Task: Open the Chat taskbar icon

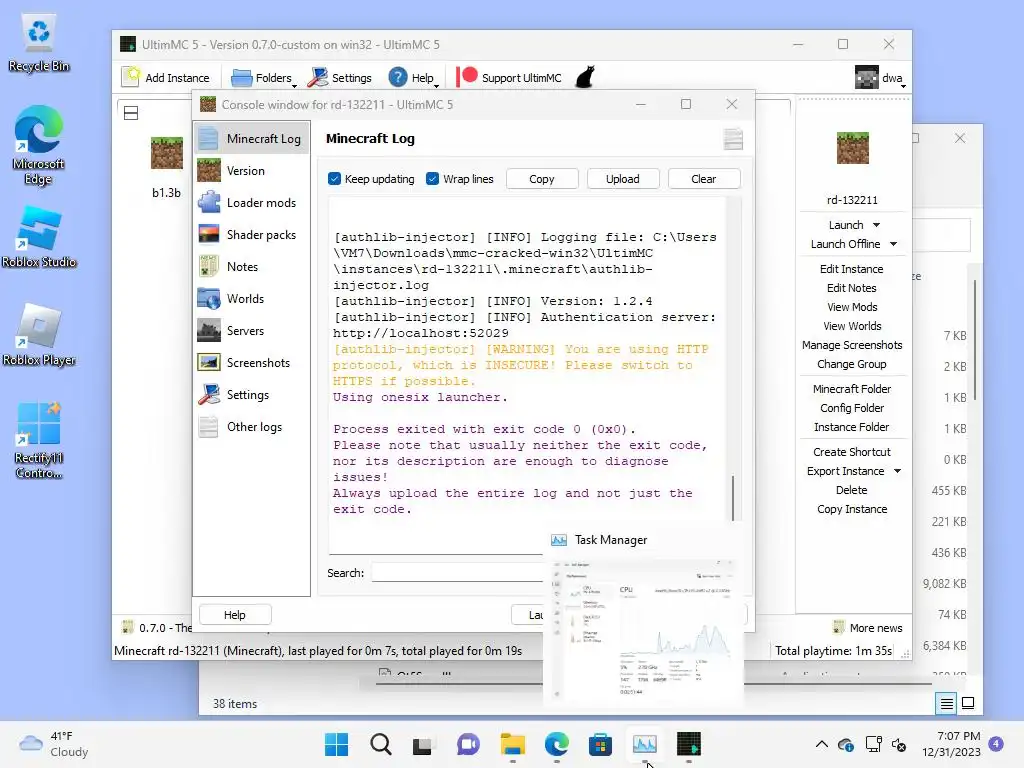Action: (468, 744)
